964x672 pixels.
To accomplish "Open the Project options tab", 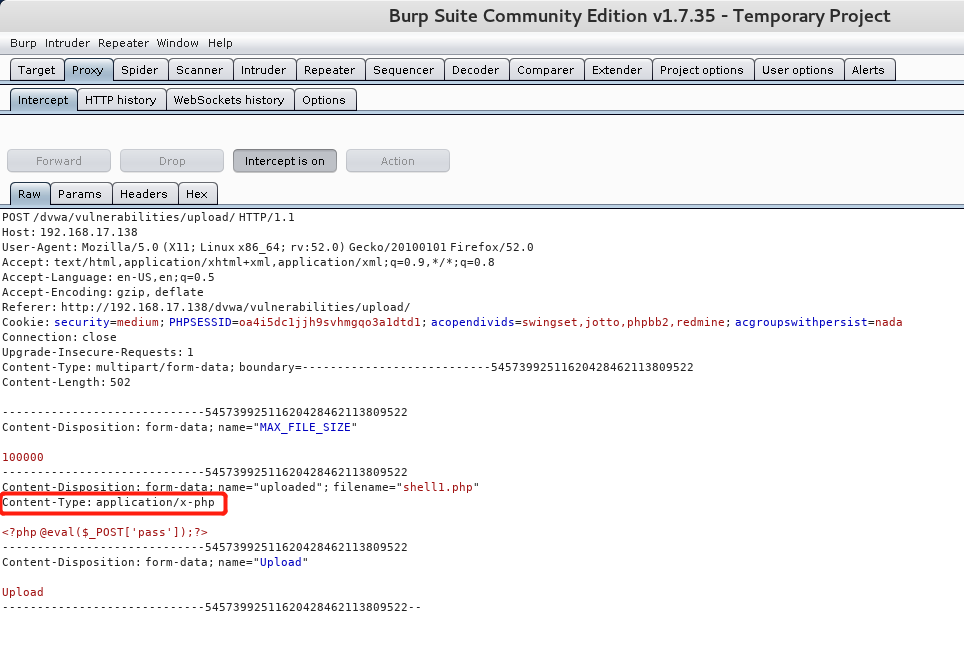I will [x=701, y=70].
